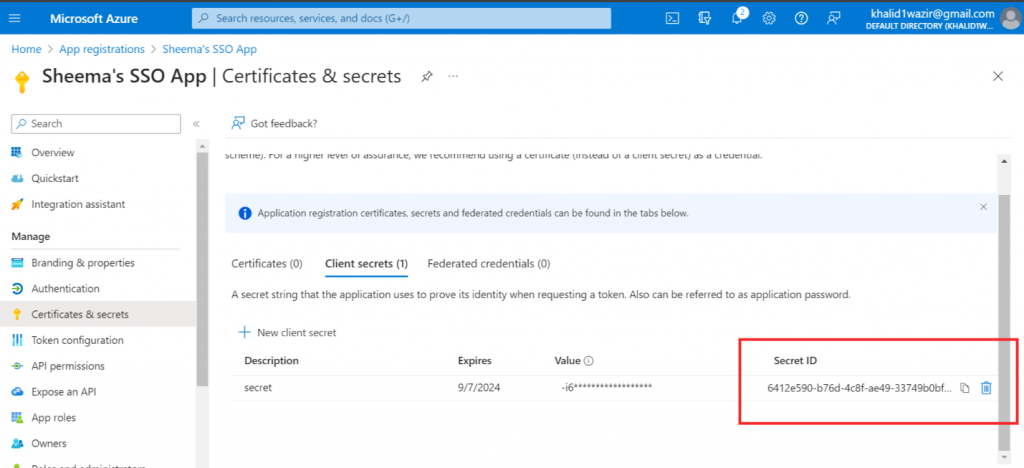Click the left menu Search box
This screenshot has height=468, width=1024.
[96, 123]
